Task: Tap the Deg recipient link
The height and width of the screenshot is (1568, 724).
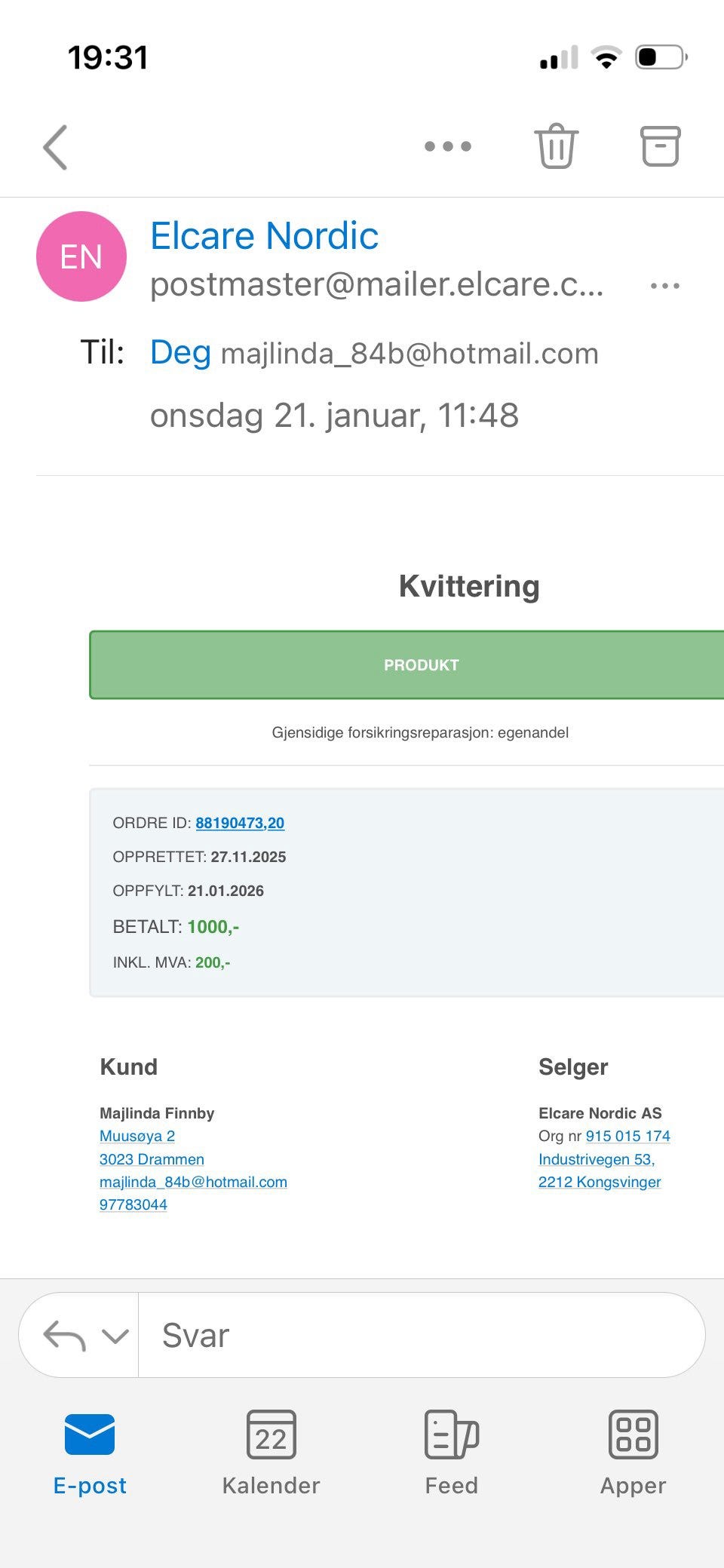Action: 180,352
